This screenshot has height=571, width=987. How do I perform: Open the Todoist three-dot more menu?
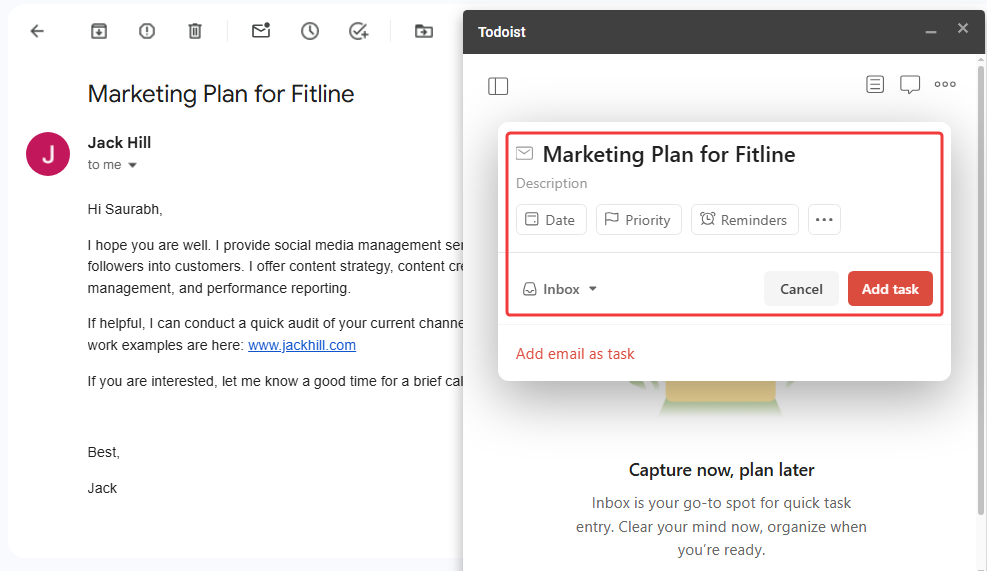coord(945,85)
